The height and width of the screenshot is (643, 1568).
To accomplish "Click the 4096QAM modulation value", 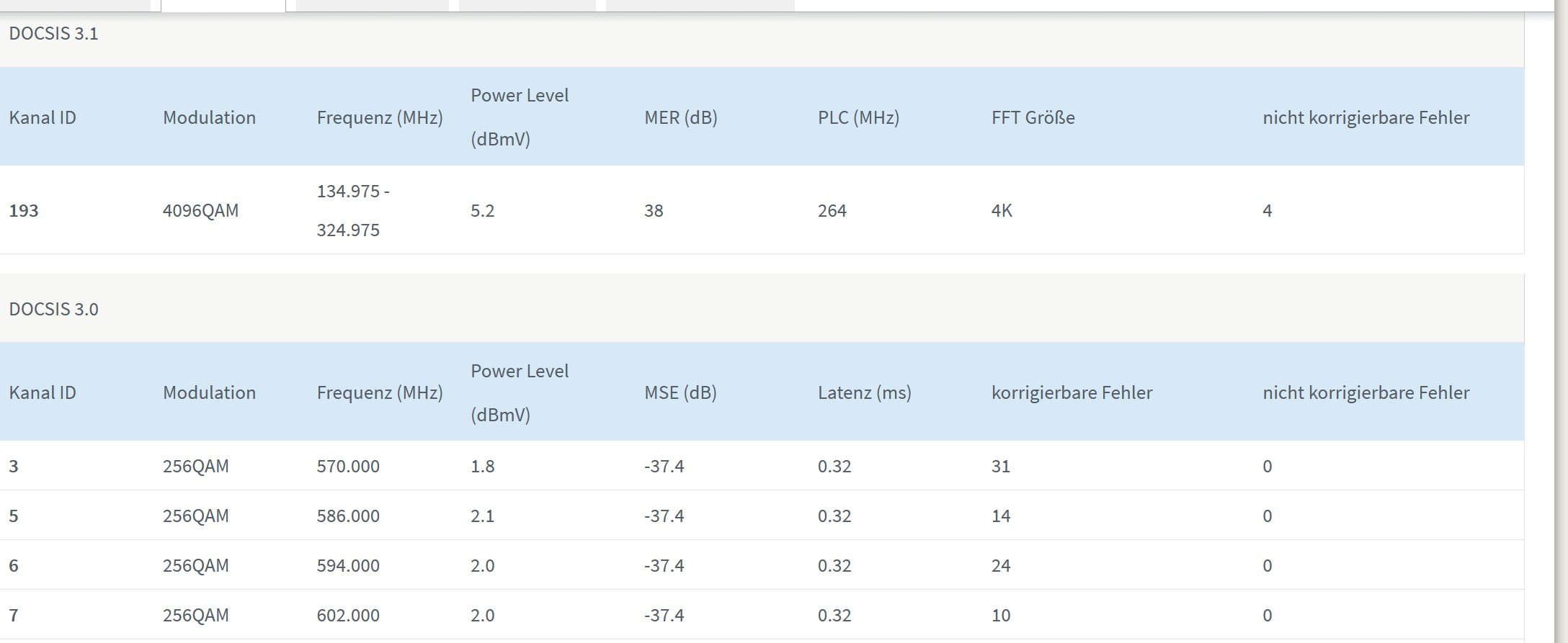I will click(200, 211).
